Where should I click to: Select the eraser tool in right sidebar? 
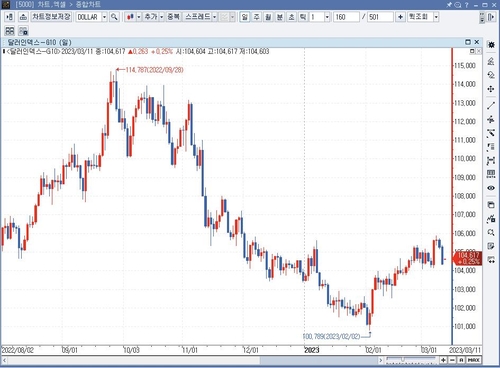coord(491,61)
